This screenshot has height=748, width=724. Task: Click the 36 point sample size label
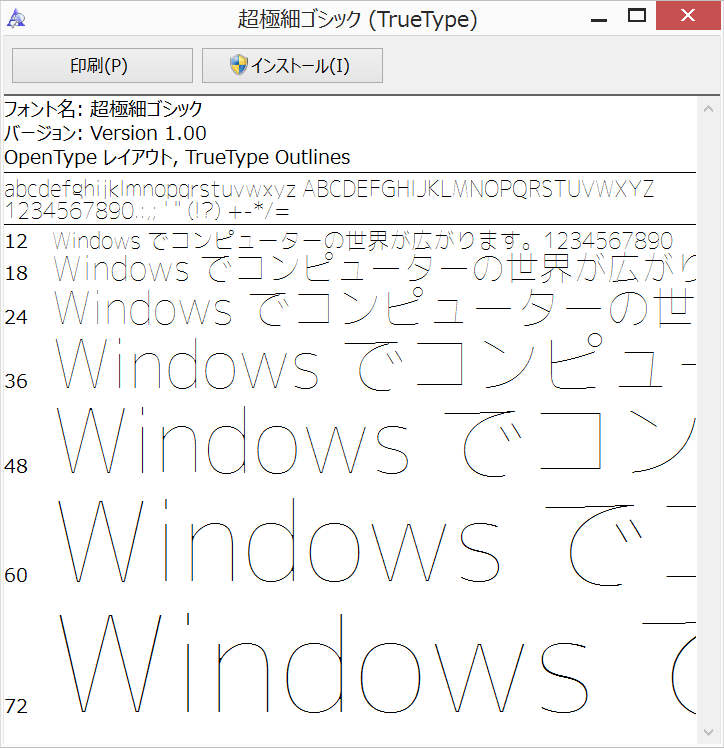click(16, 381)
